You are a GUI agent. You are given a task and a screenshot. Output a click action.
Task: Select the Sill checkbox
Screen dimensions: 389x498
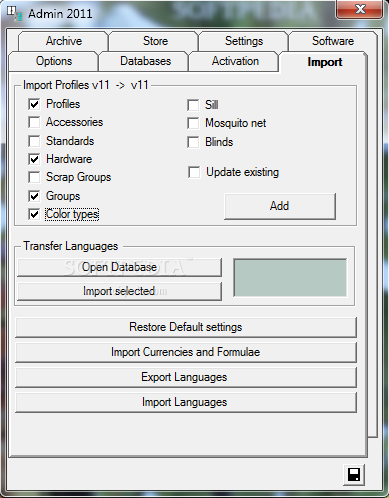pyautogui.click(x=193, y=105)
